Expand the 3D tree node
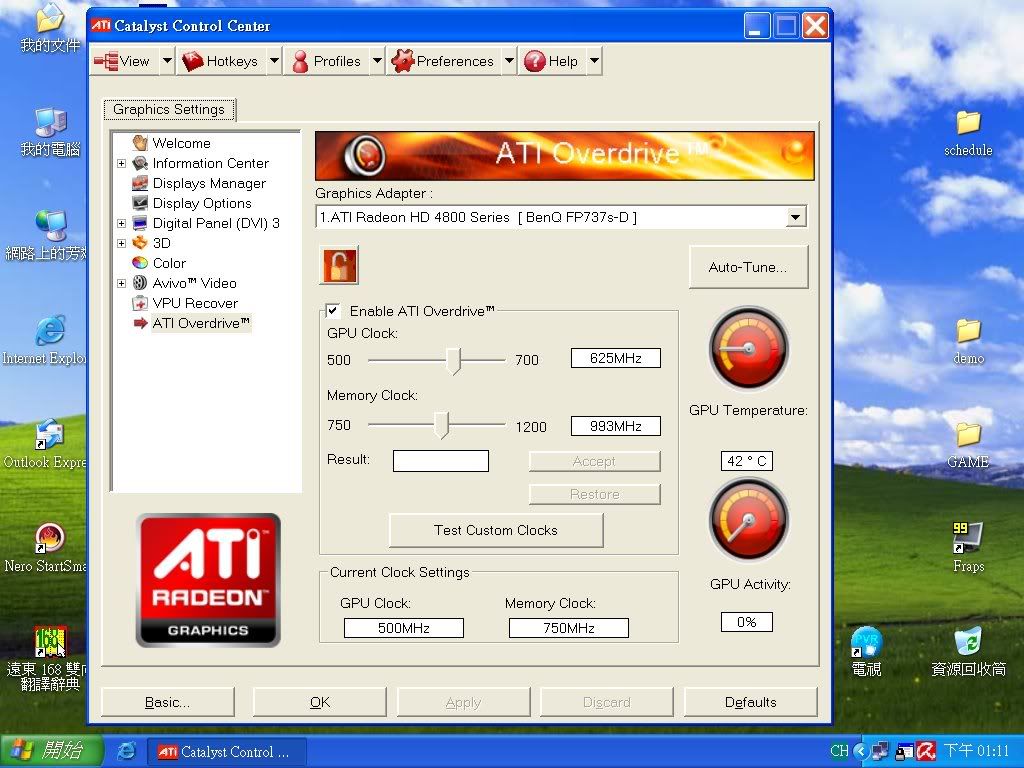Image resolution: width=1024 pixels, height=768 pixels. [x=122, y=243]
